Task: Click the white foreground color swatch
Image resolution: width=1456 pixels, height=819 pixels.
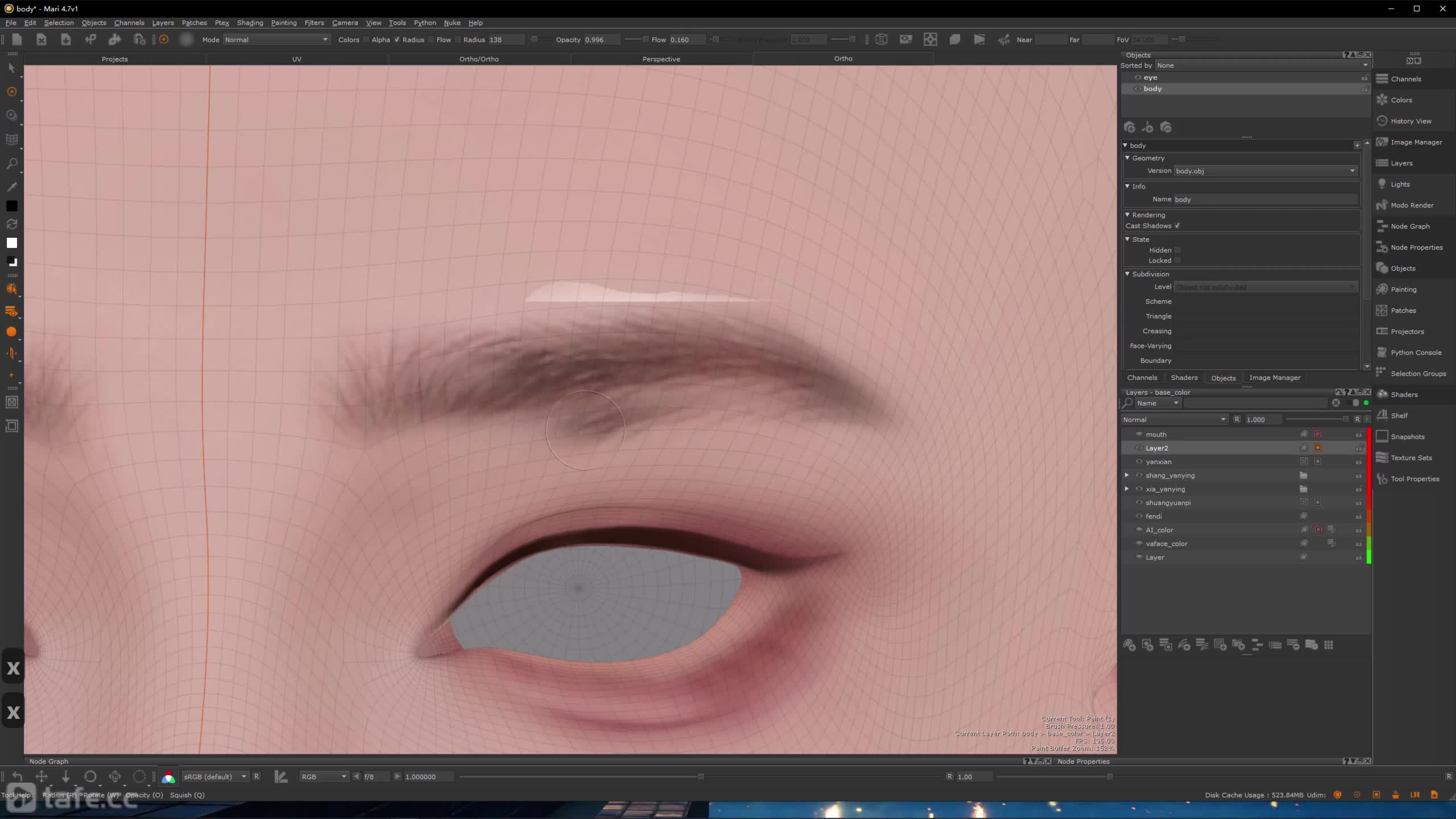Action: coord(11,243)
